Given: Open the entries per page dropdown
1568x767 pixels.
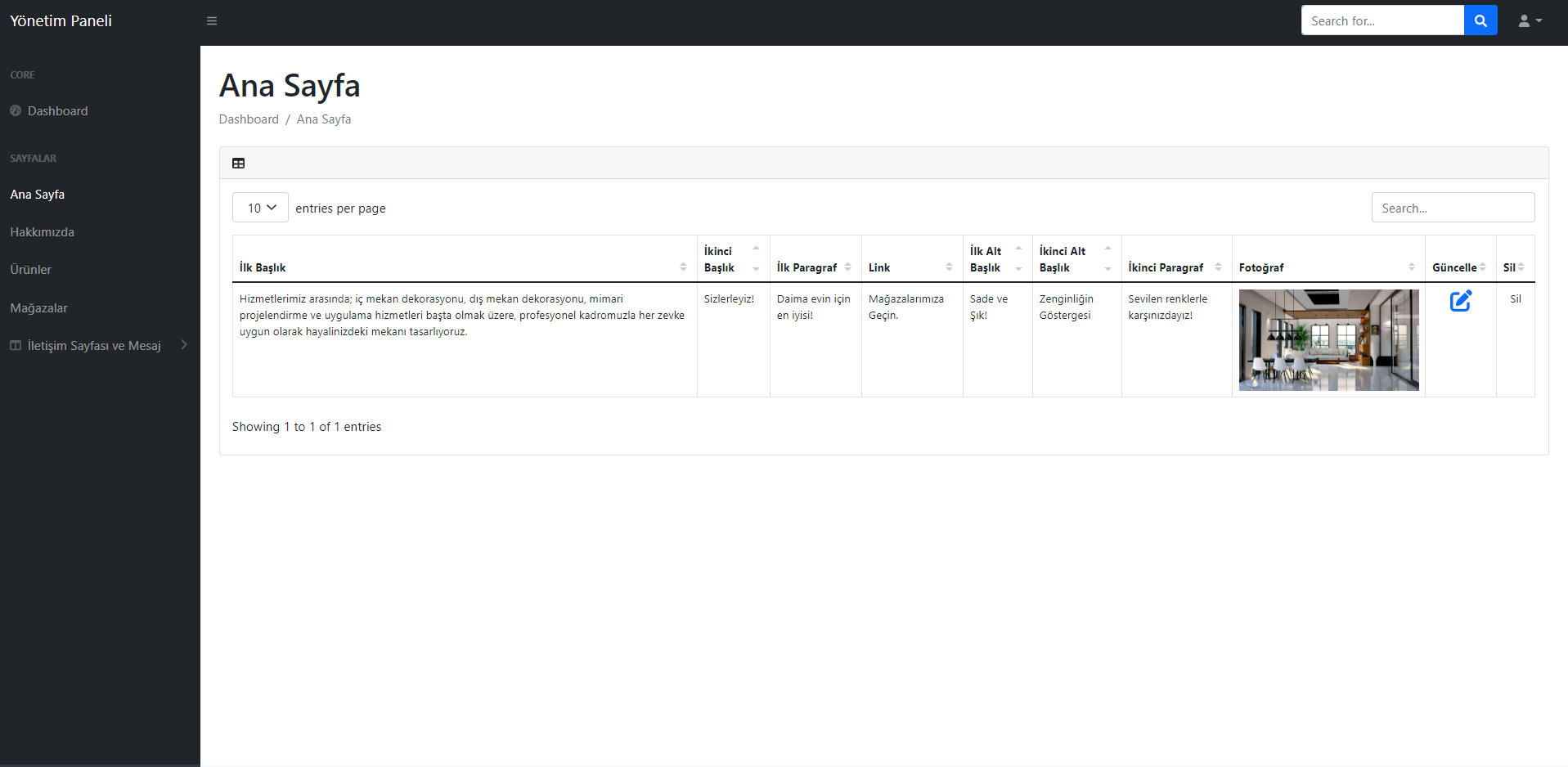Looking at the screenshot, I should tap(260, 207).
